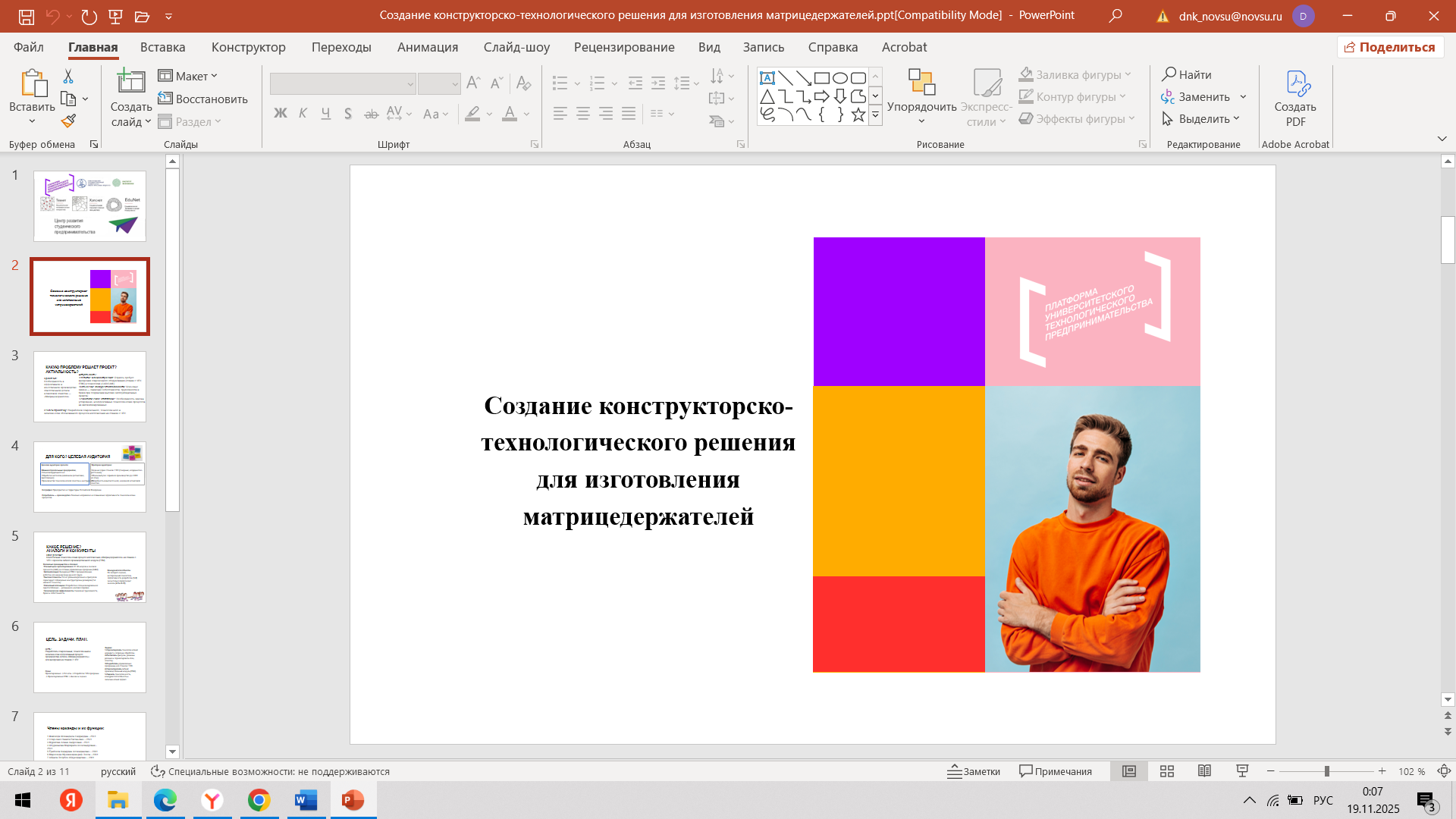Click the Поделиться share button
1456x819 pixels.
click(1390, 47)
